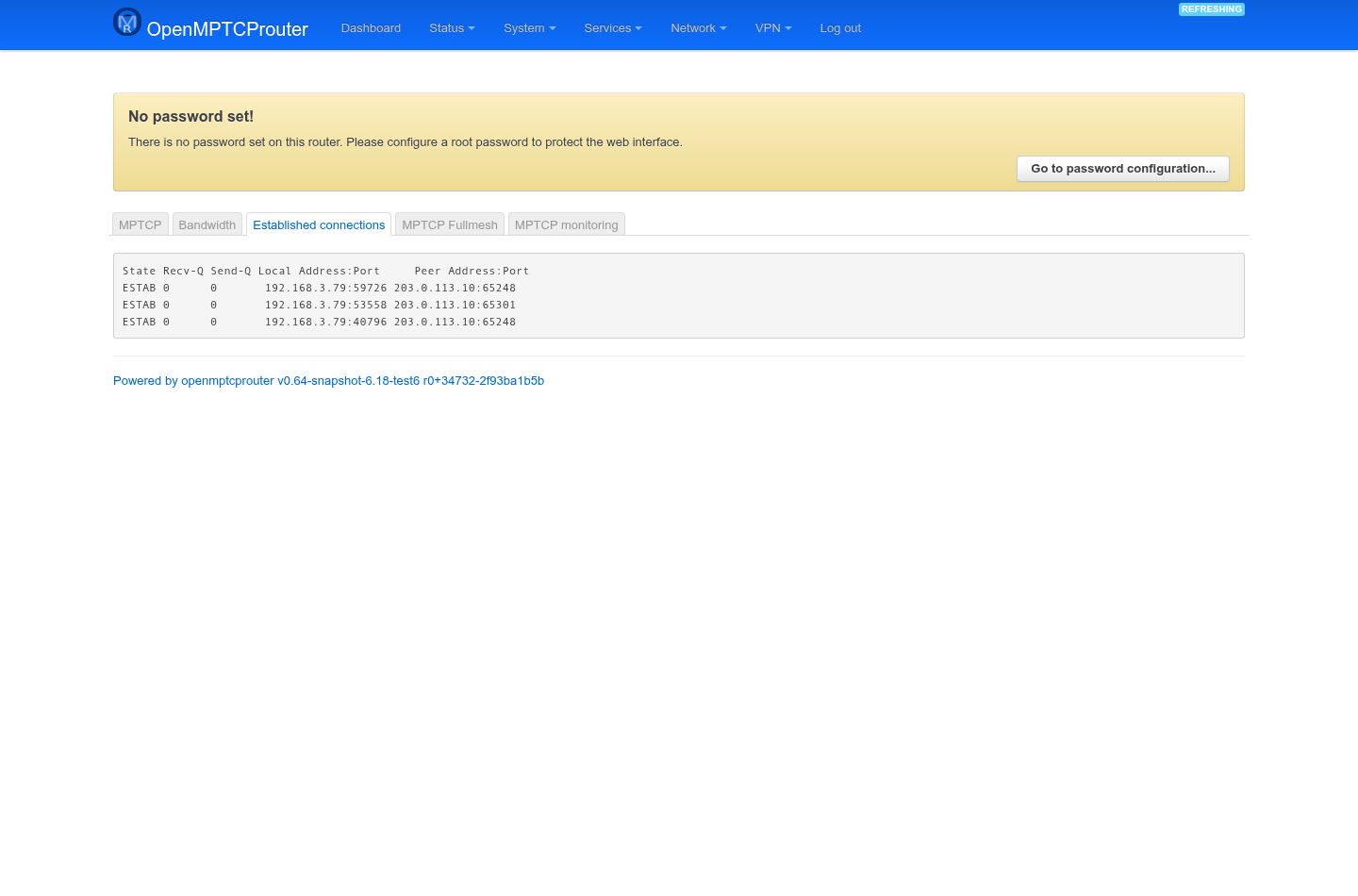The image size is (1358, 896).
Task: Open the MPTCP monitoring tab
Action: pyautogui.click(x=567, y=224)
